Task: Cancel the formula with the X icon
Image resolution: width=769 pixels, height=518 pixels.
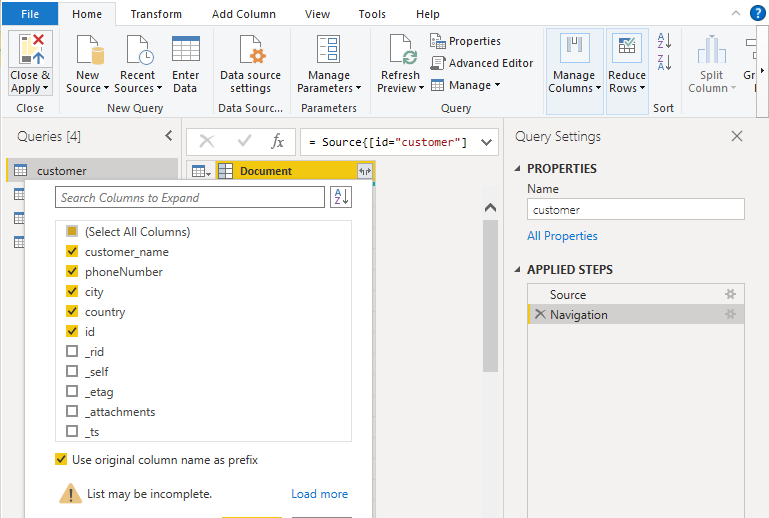Action: point(207,142)
